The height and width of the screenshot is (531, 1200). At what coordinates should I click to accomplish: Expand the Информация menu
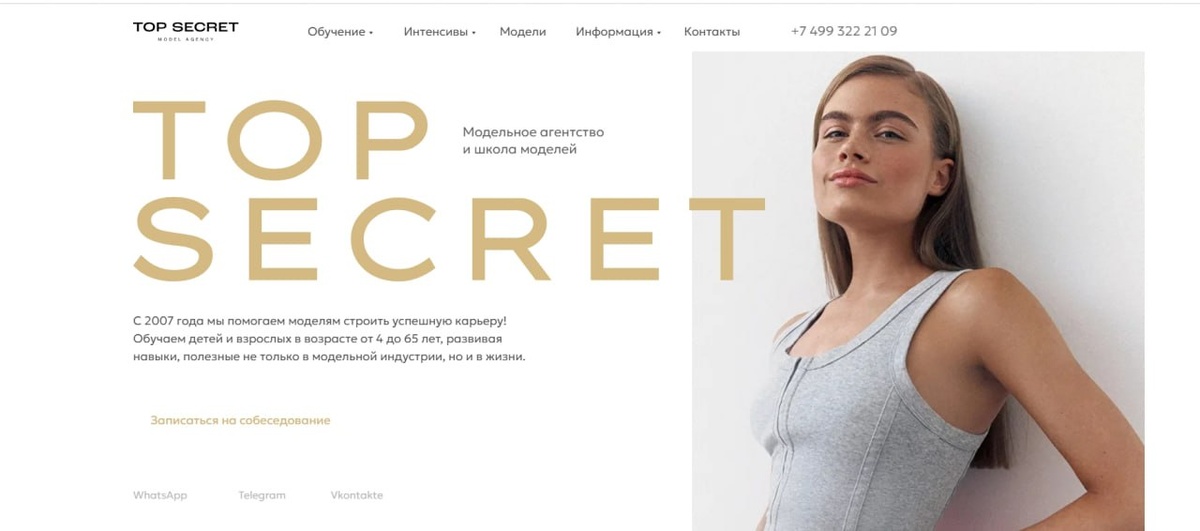point(618,32)
